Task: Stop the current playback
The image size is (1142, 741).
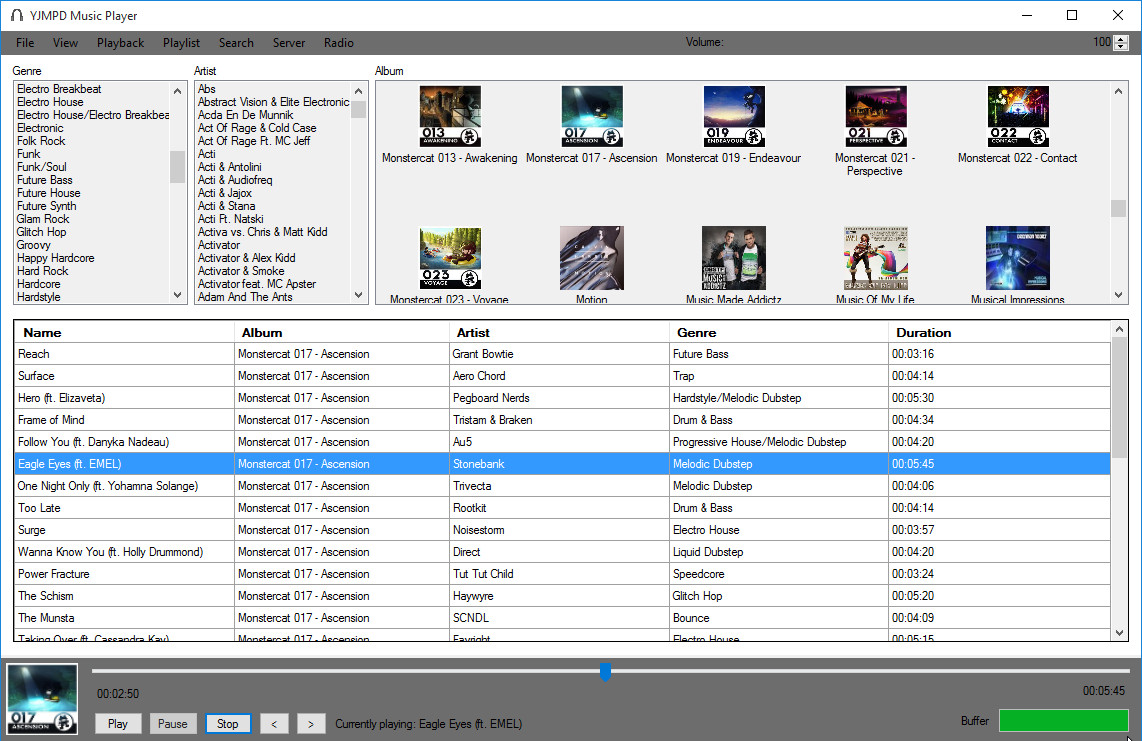Action: coord(227,724)
